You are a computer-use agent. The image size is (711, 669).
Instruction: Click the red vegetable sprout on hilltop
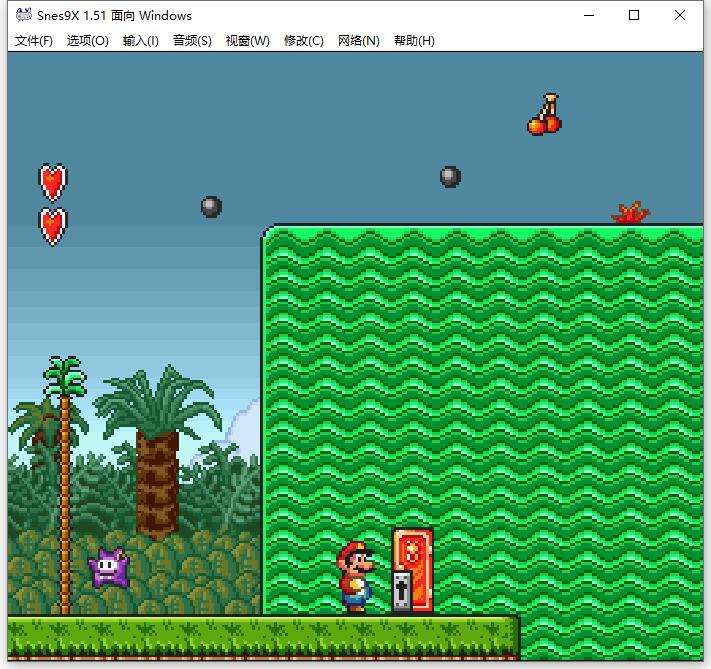630,213
